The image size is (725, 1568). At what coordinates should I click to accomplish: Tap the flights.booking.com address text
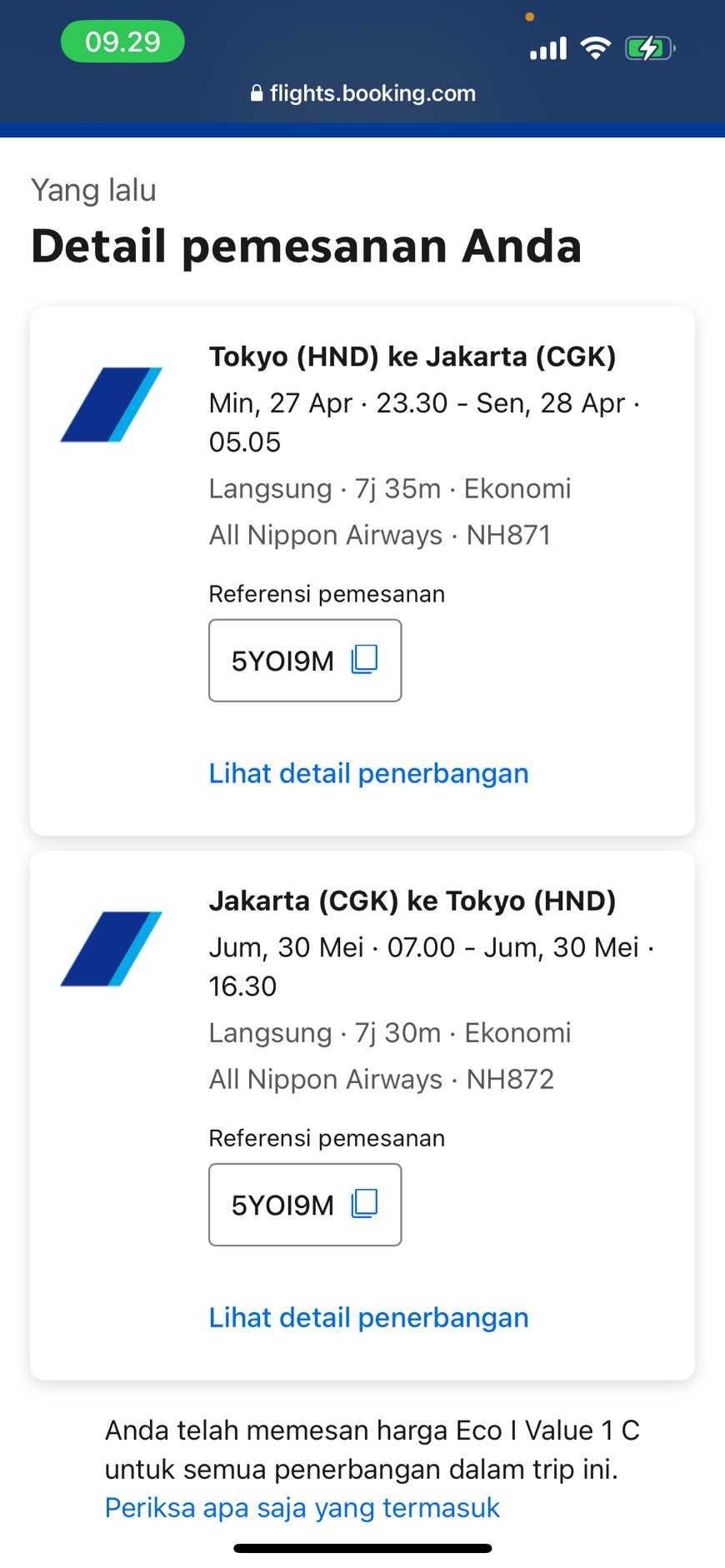(372, 93)
